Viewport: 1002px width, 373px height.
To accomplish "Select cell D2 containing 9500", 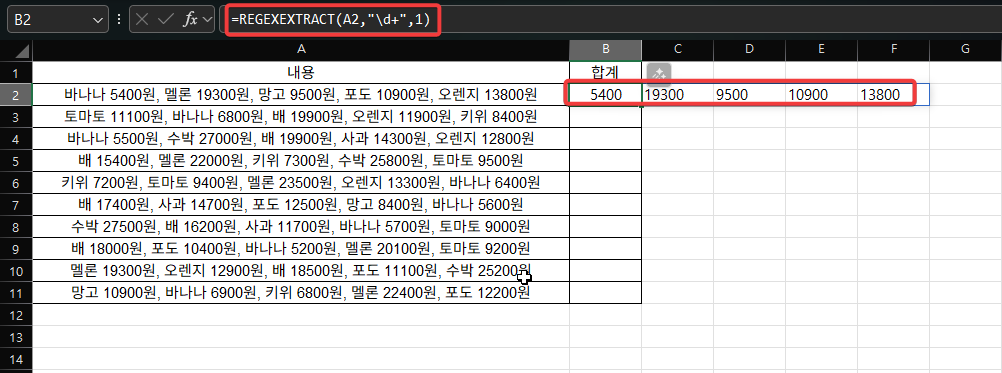I will pyautogui.click(x=750, y=95).
